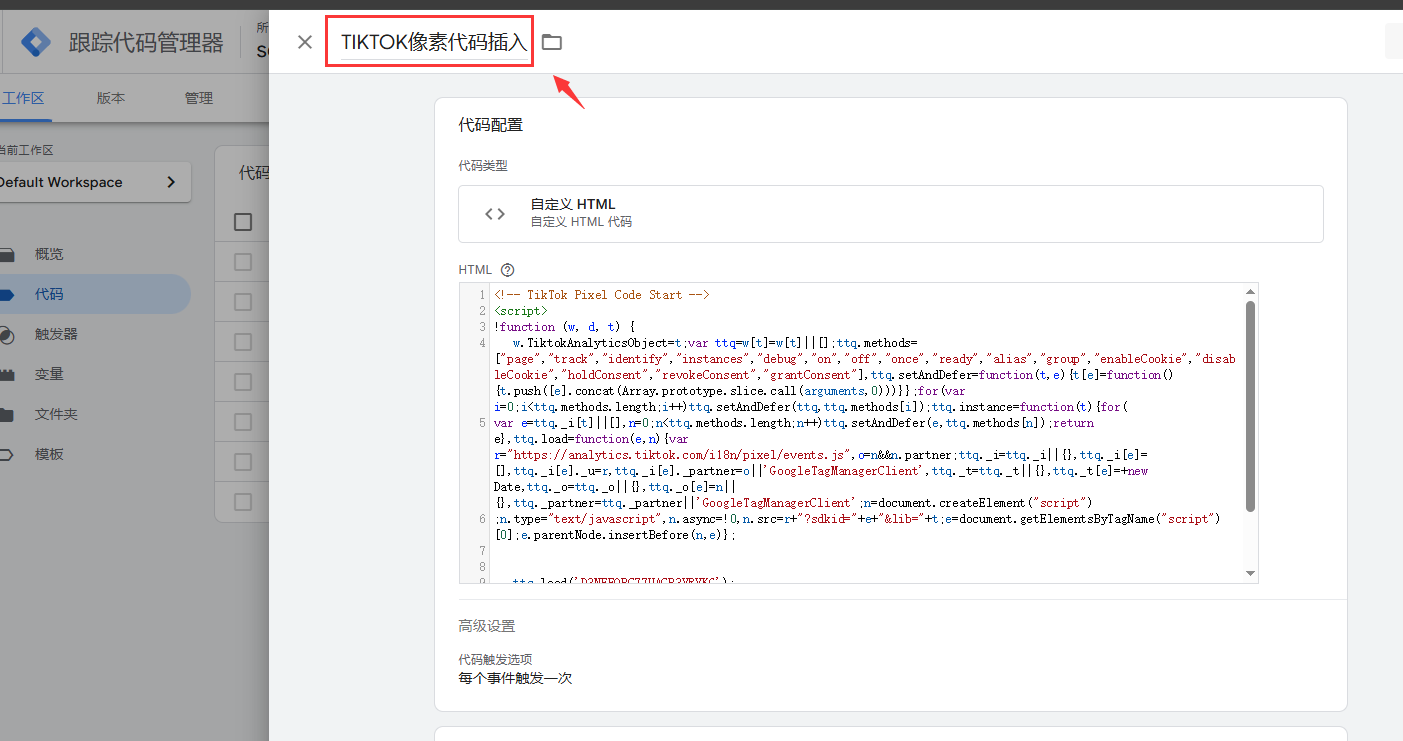Open 模板 templates in the sidebar

(x=49, y=454)
